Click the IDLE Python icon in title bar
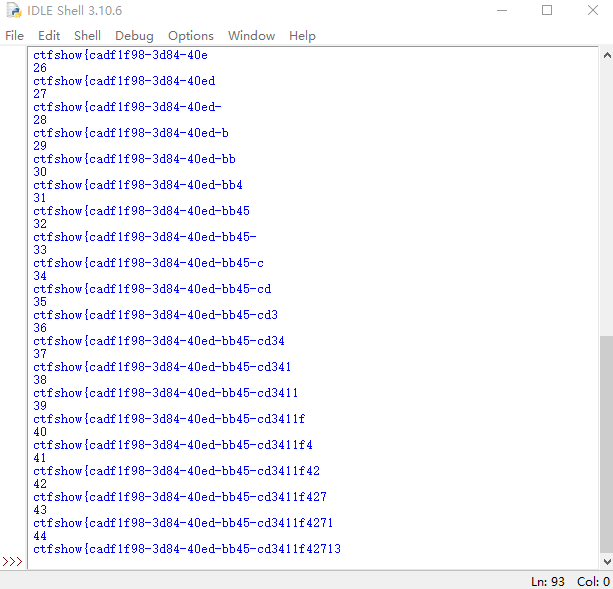The height and width of the screenshot is (589, 613). [x=14, y=11]
